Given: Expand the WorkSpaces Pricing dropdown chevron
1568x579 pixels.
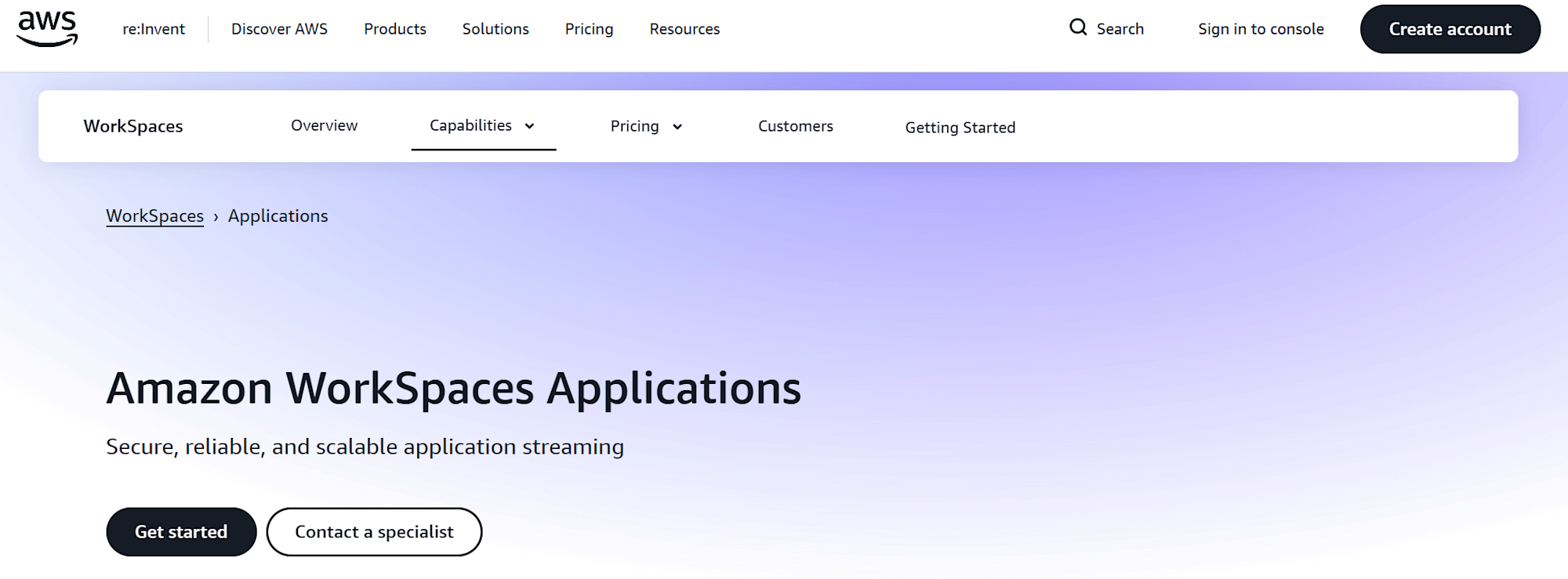Looking at the screenshot, I should coord(677,127).
